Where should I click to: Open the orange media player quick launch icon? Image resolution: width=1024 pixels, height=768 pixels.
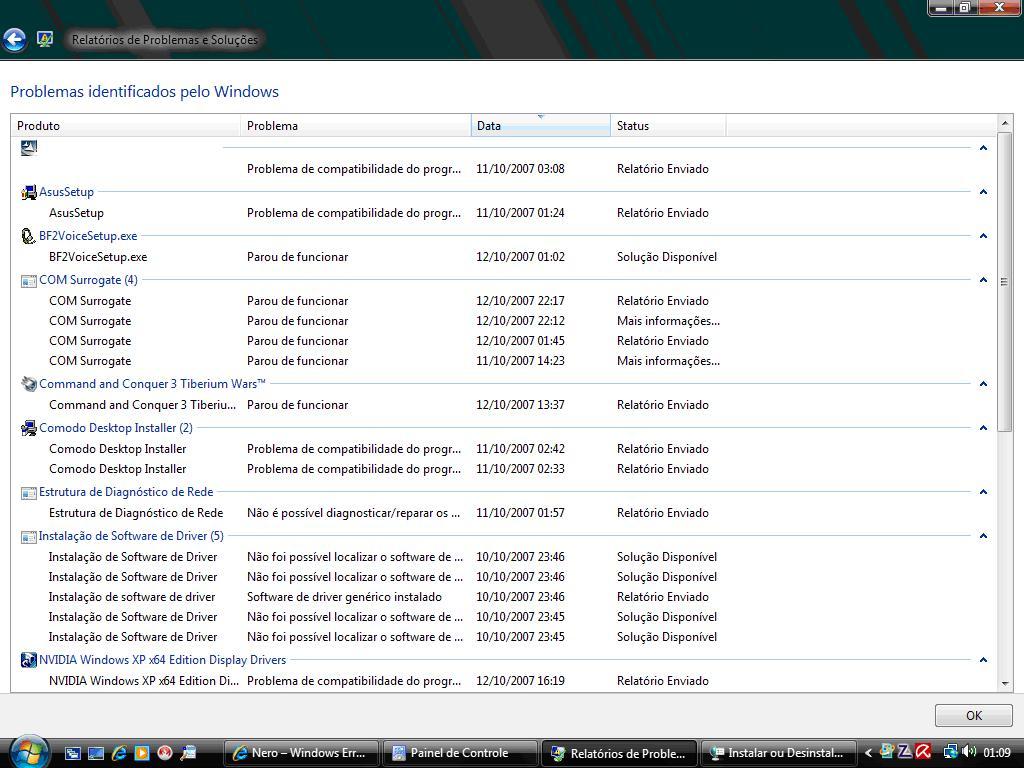[142, 753]
